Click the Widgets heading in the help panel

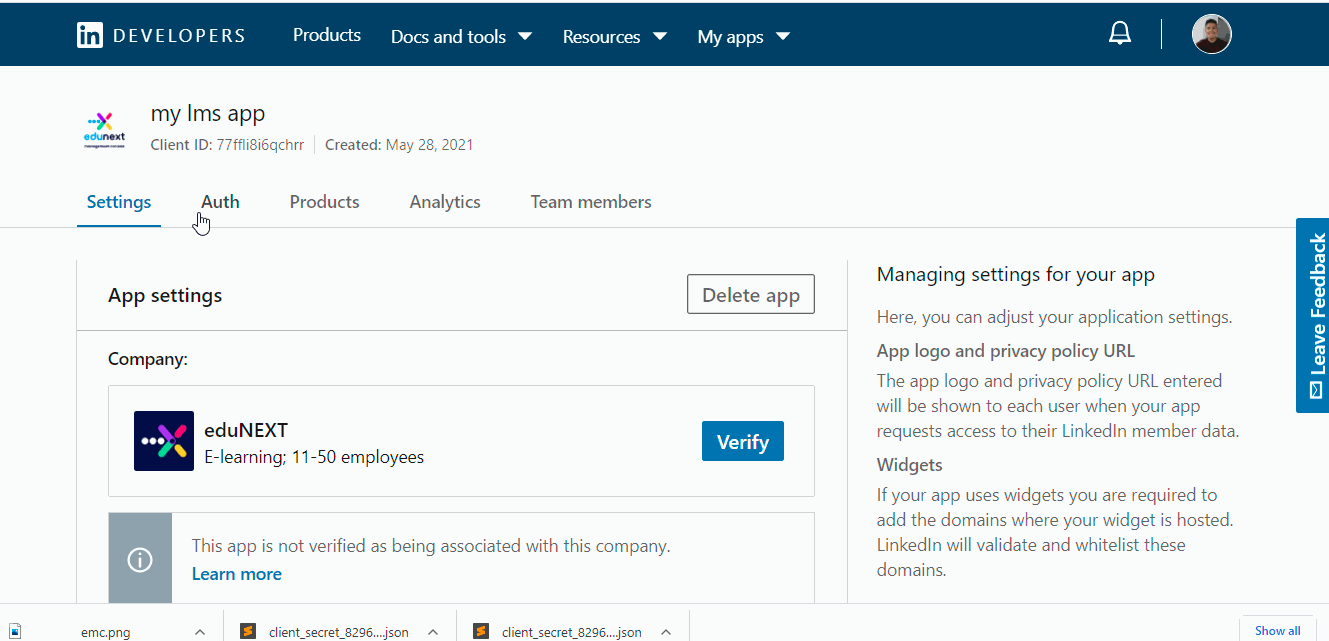[910, 465]
